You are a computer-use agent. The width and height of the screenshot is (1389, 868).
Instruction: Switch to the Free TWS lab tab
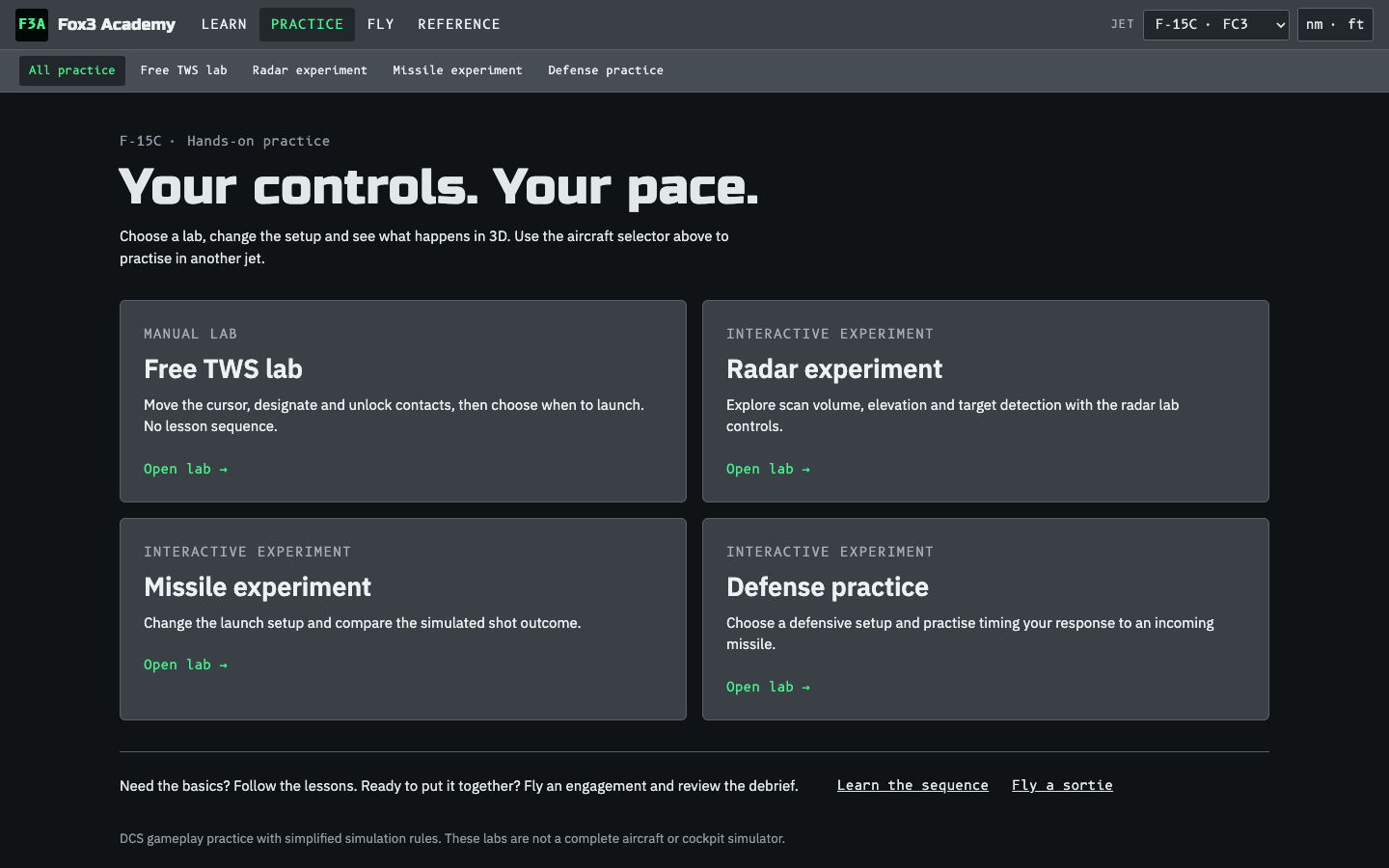click(183, 70)
